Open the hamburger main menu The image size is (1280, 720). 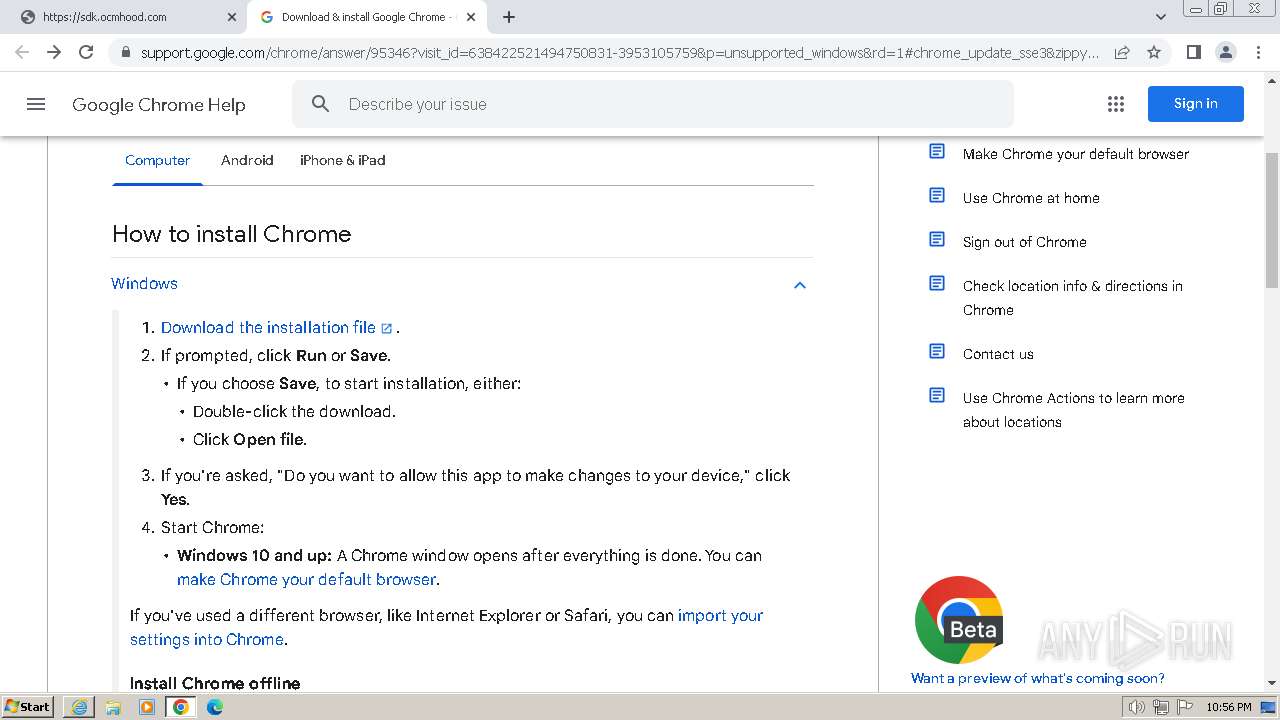pos(36,104)
